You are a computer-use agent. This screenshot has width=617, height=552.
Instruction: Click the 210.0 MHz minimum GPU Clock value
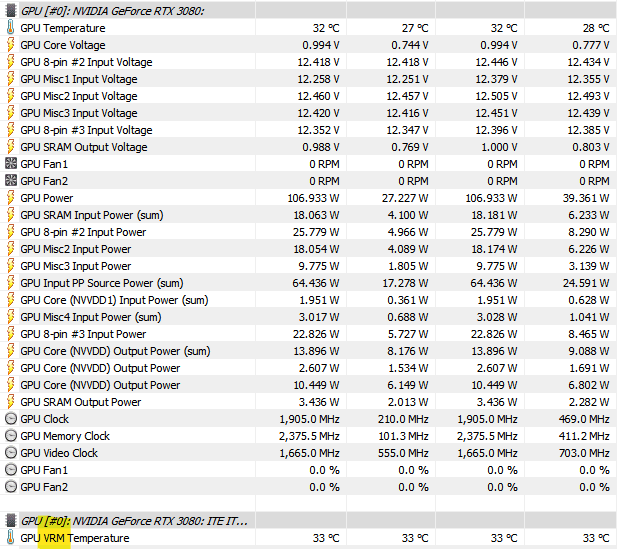[x=403, y=419]
